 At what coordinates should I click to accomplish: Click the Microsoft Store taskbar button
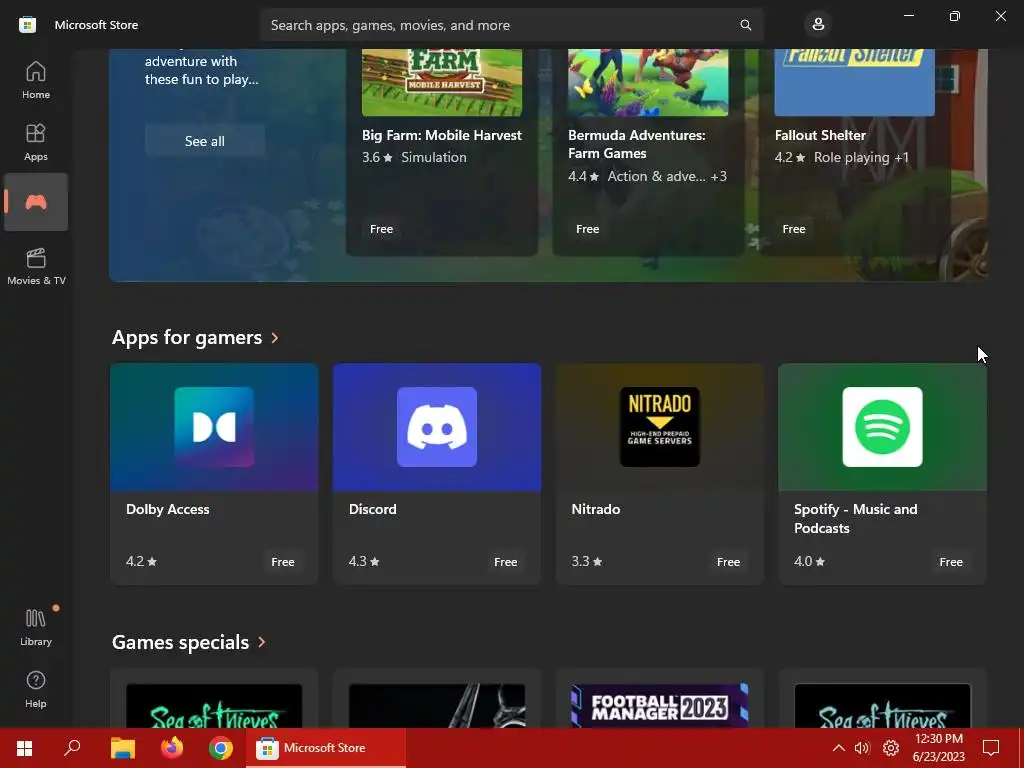(x=326, y=748)
